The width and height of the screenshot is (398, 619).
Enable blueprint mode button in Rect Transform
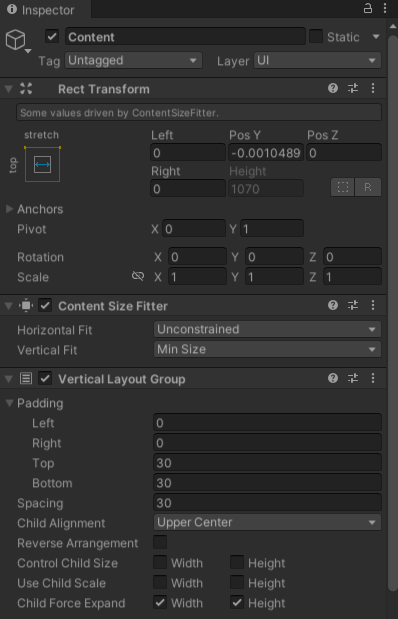343,187
